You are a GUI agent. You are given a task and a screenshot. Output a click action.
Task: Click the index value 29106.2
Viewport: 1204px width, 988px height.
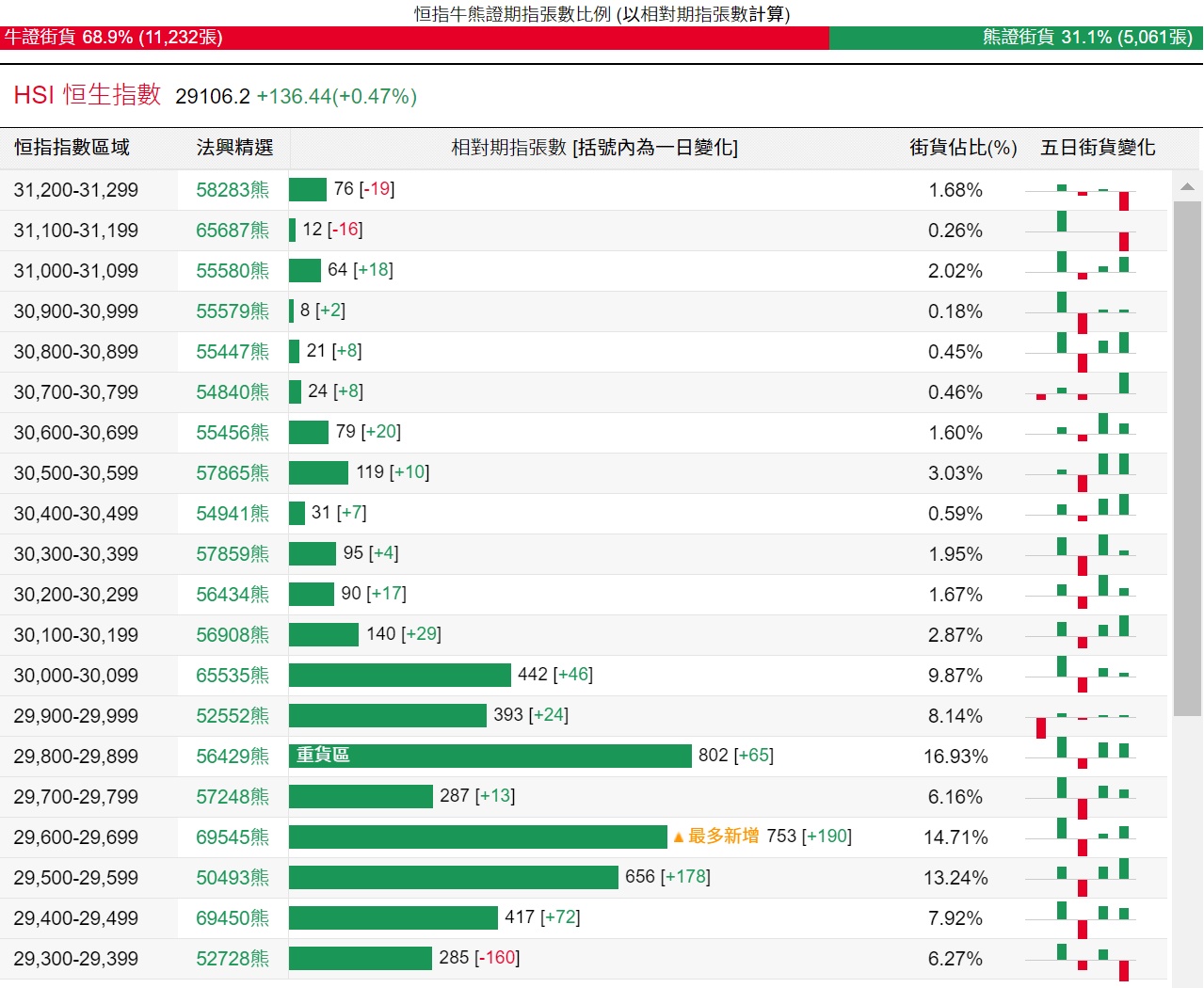213,96
